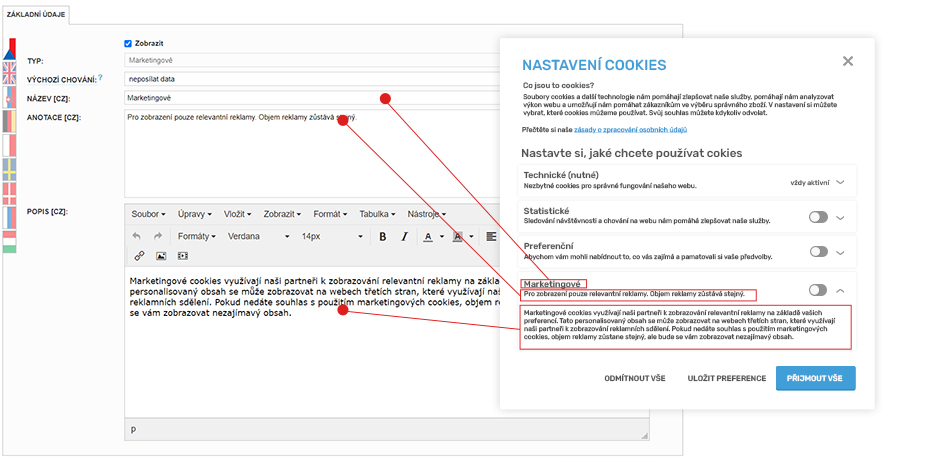The height and width of the screenshot is (462, 950).
Task: Open the Úpravy menu
Action: pos(194,214)
